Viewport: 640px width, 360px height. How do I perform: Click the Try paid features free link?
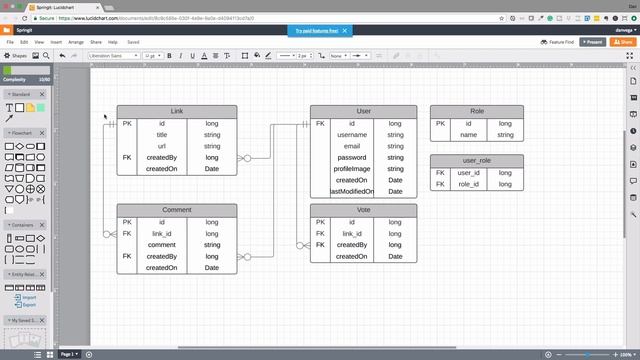click(x=317, y=31)
